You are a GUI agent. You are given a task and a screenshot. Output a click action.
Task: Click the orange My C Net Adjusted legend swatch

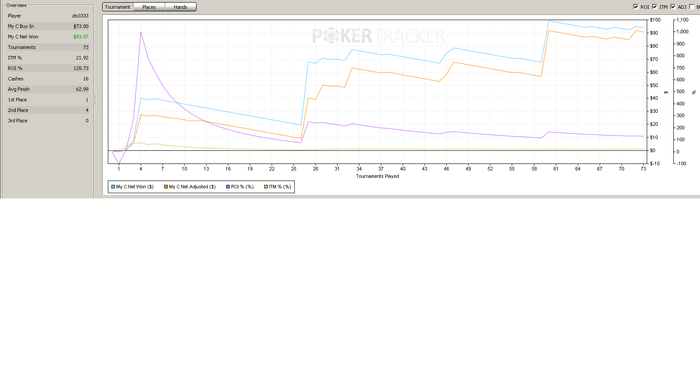pos(166,187)
